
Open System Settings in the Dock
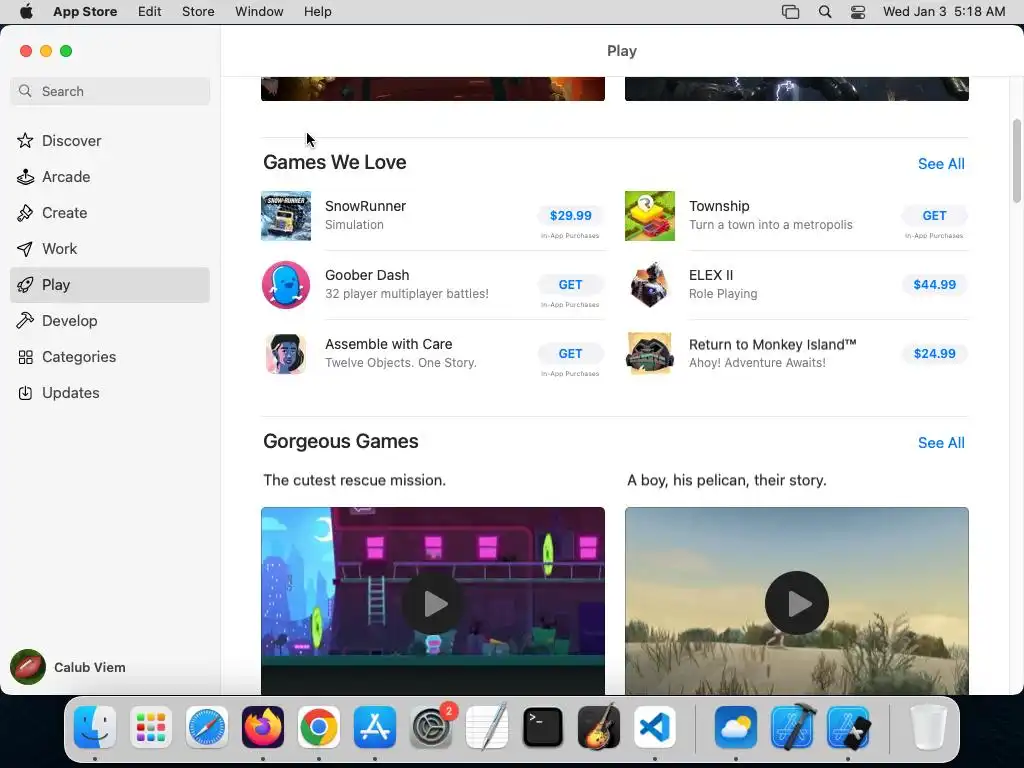[431, 727]
